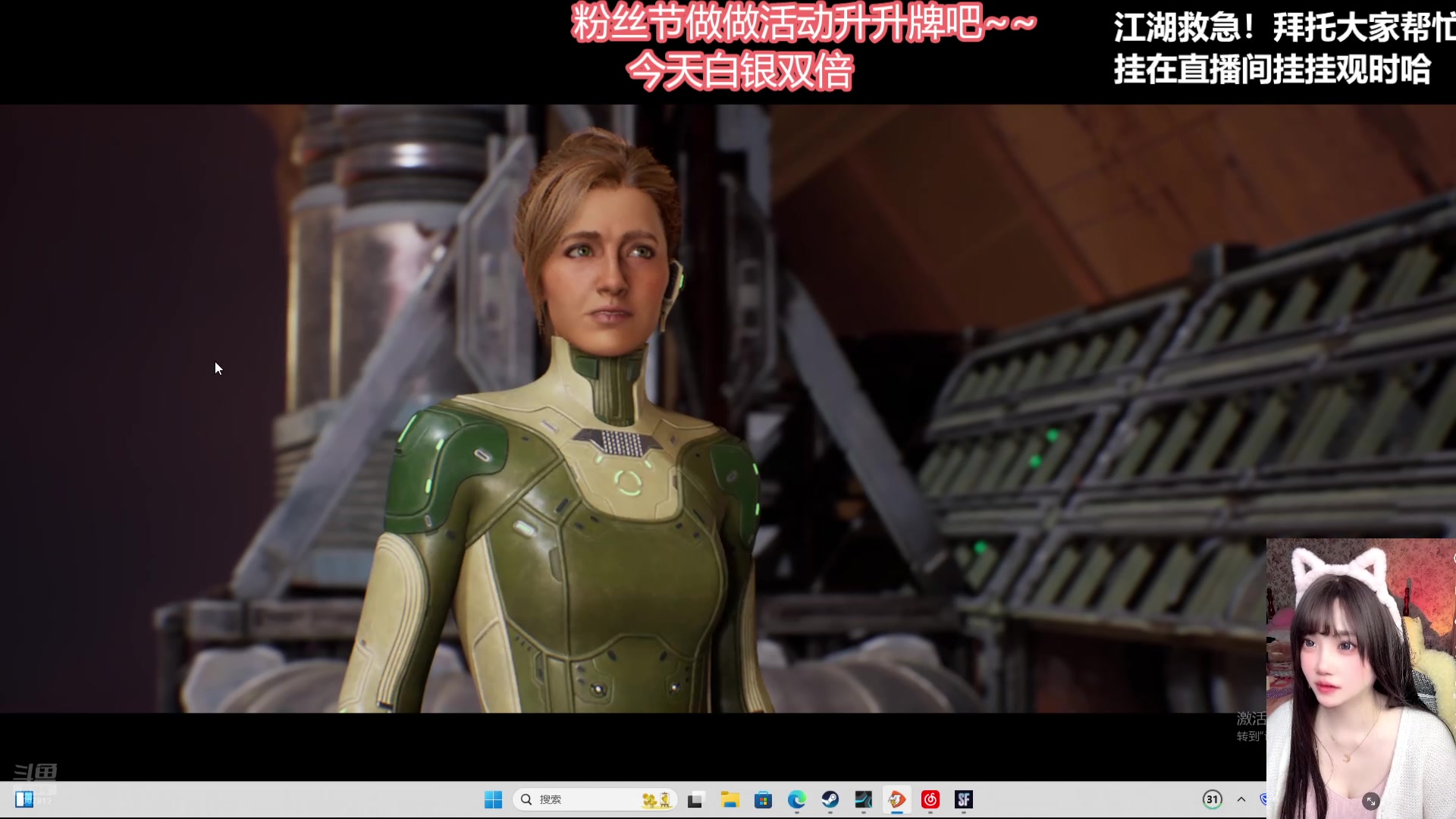This screenshot has width=1456, height=819.
Task: Launch Microsoft Store from the taskbar
Action: [x=763, y=799]
